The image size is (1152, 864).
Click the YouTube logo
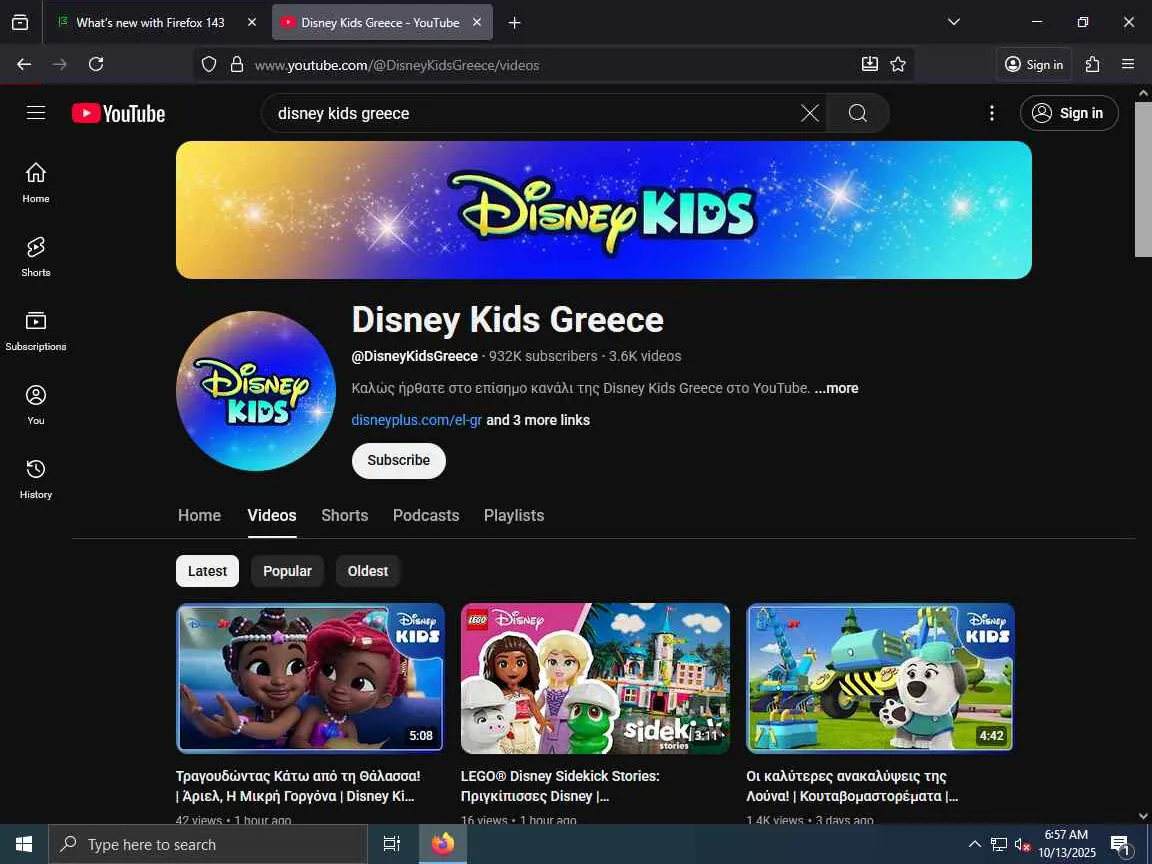[118, 113]
